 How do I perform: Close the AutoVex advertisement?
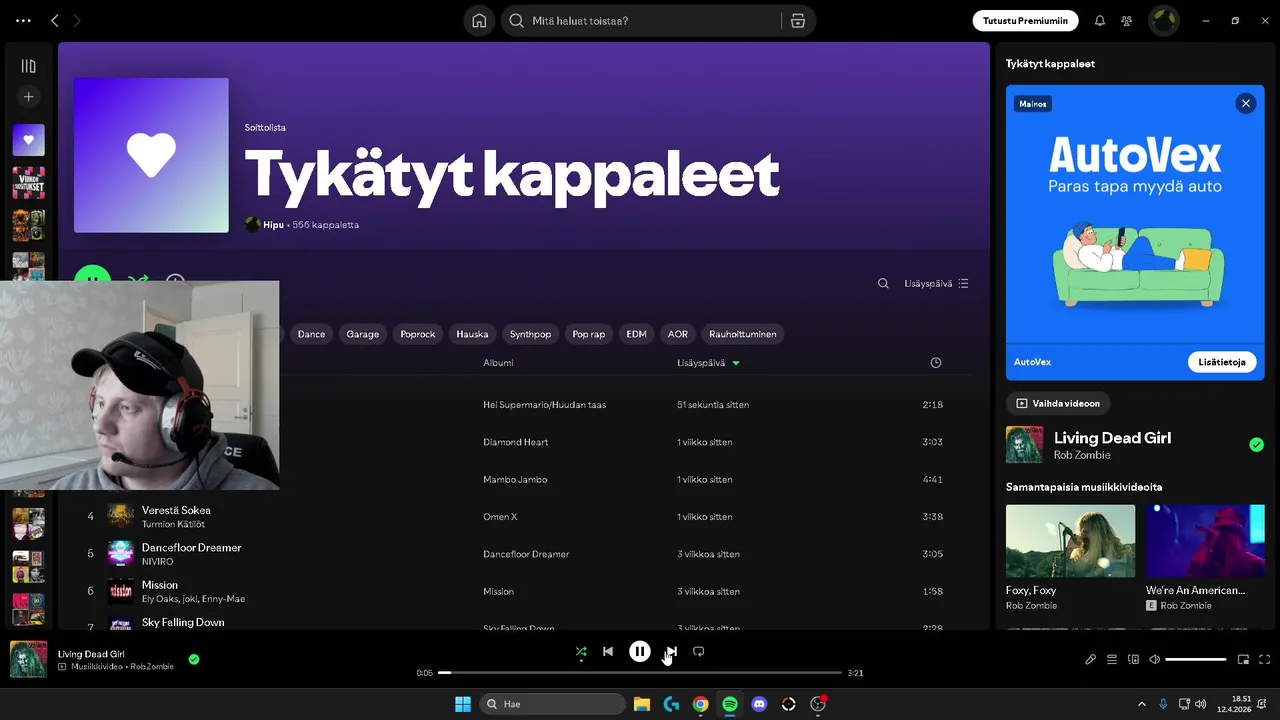pos(1245,103)
